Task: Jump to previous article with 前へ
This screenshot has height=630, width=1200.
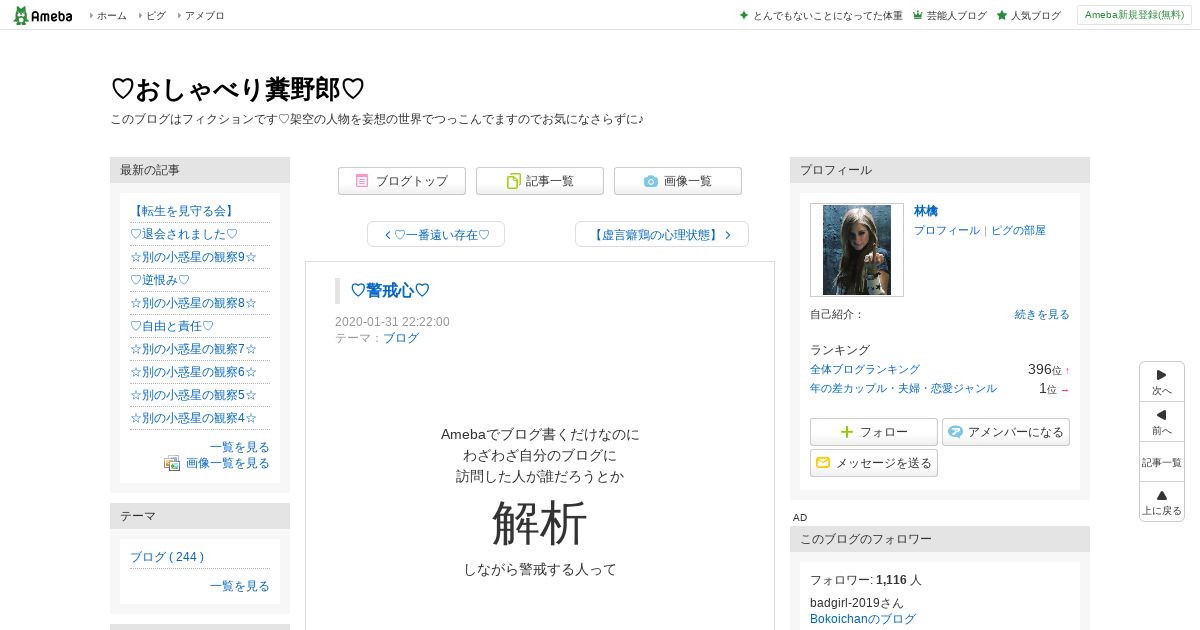Action: coord(1162,422)
